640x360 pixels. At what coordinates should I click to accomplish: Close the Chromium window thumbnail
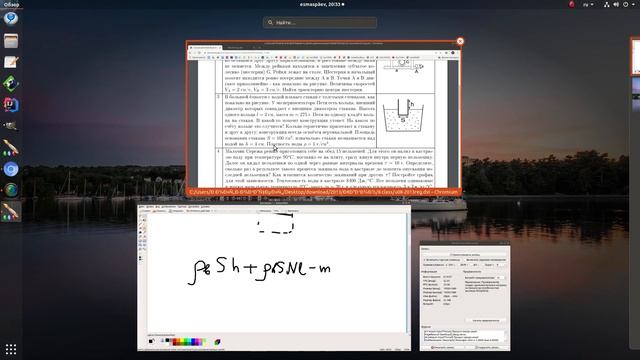click(x=460, y=41)
